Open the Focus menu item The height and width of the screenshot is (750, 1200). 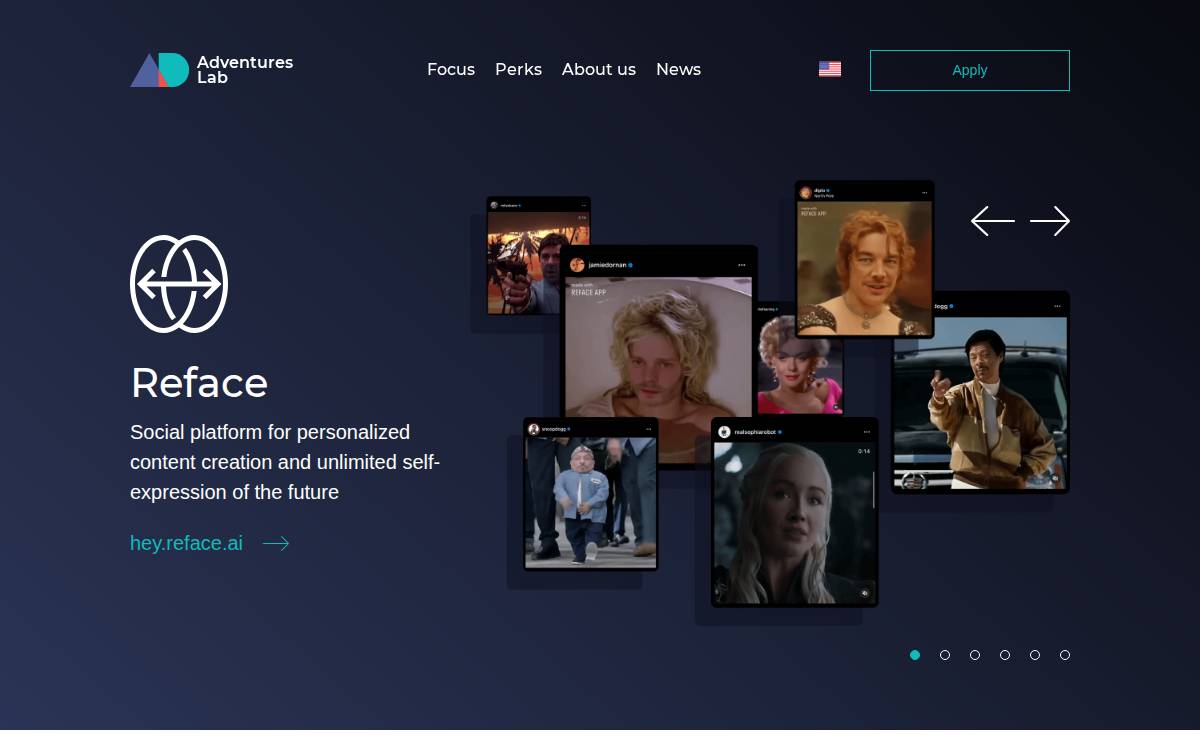tap(451, 69)
